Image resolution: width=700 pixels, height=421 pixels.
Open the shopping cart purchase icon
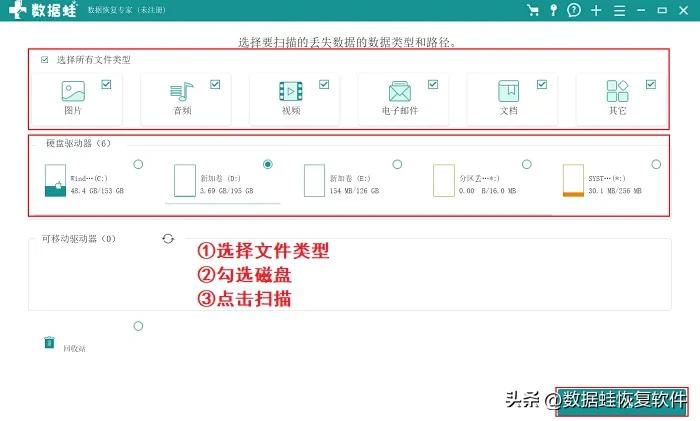[531, 11]
